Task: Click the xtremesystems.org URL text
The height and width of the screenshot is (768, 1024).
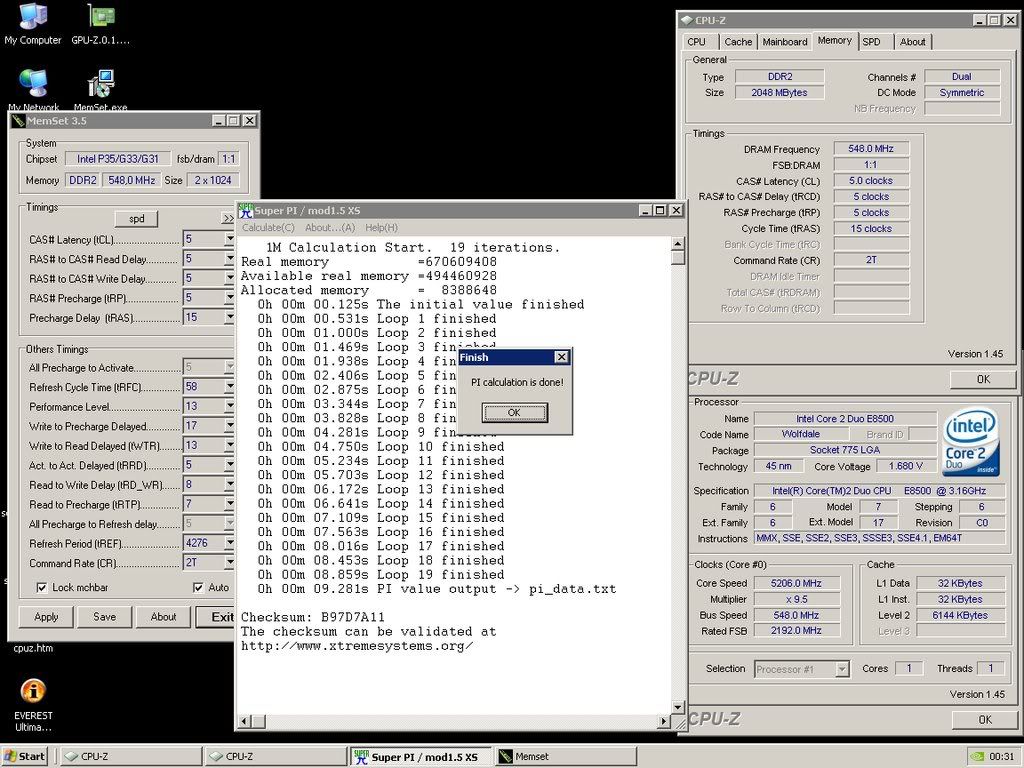Action: pos(357,646)
